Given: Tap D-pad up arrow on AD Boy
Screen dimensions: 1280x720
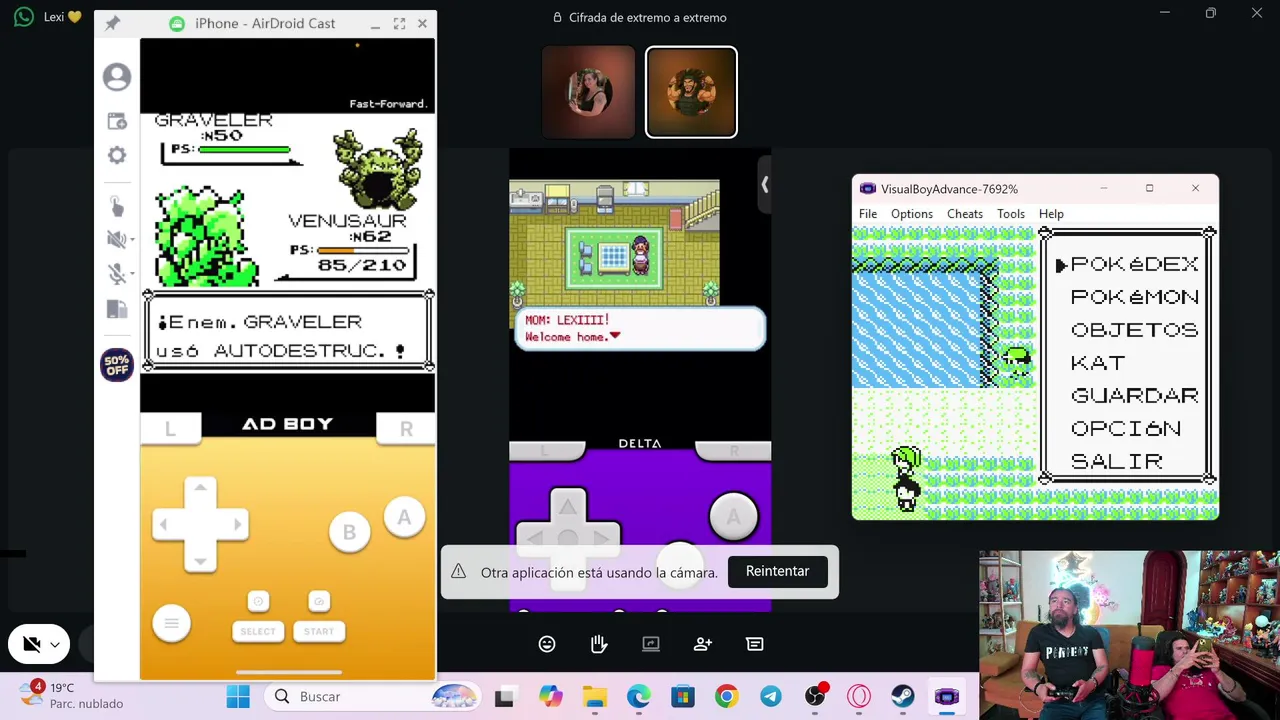Looking at the screenshot, I should (200, 488).
